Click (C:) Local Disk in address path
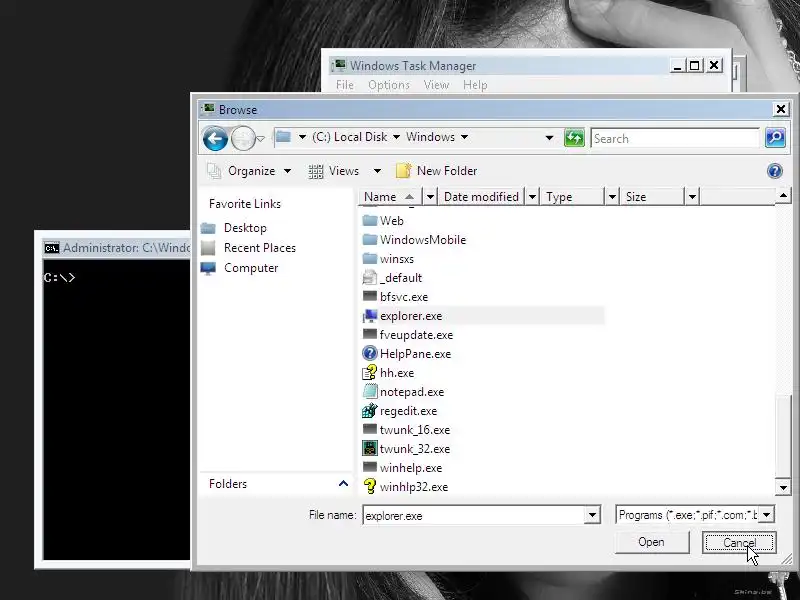Screen dimensions: 800x600 [349, 137]
